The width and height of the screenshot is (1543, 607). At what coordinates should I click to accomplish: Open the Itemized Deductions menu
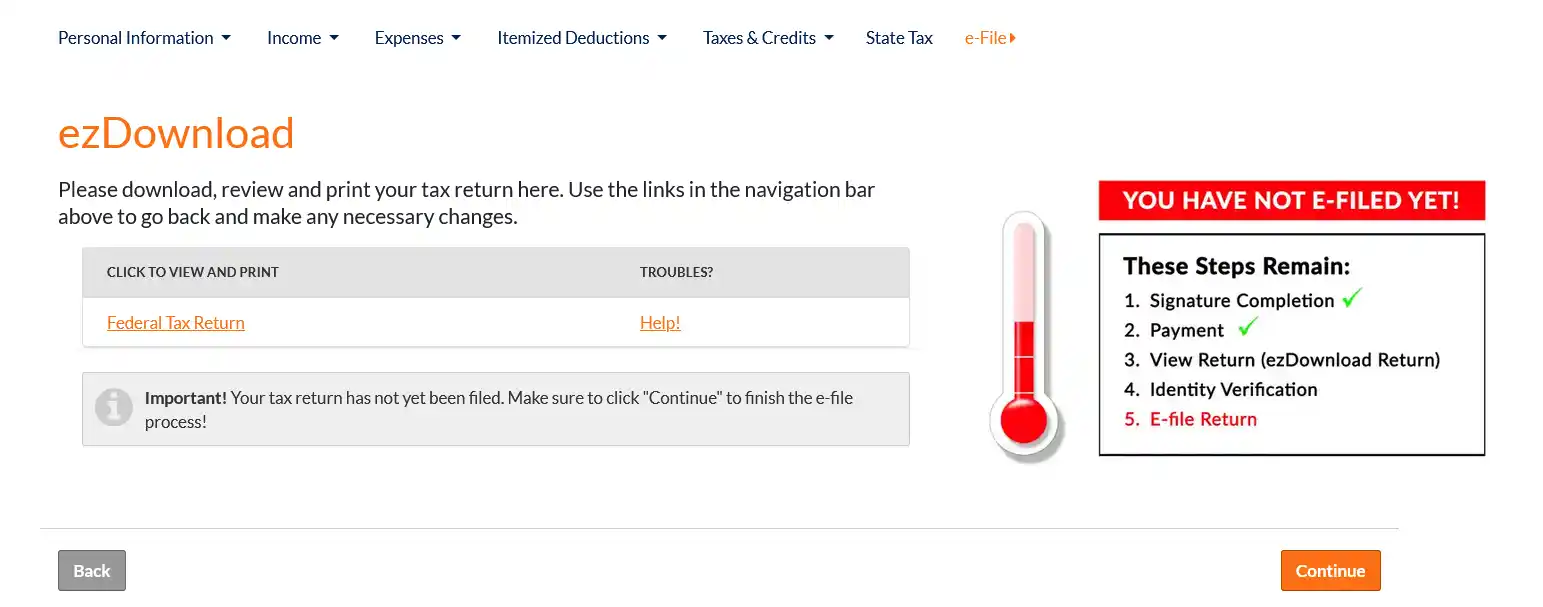pos(581,38)
